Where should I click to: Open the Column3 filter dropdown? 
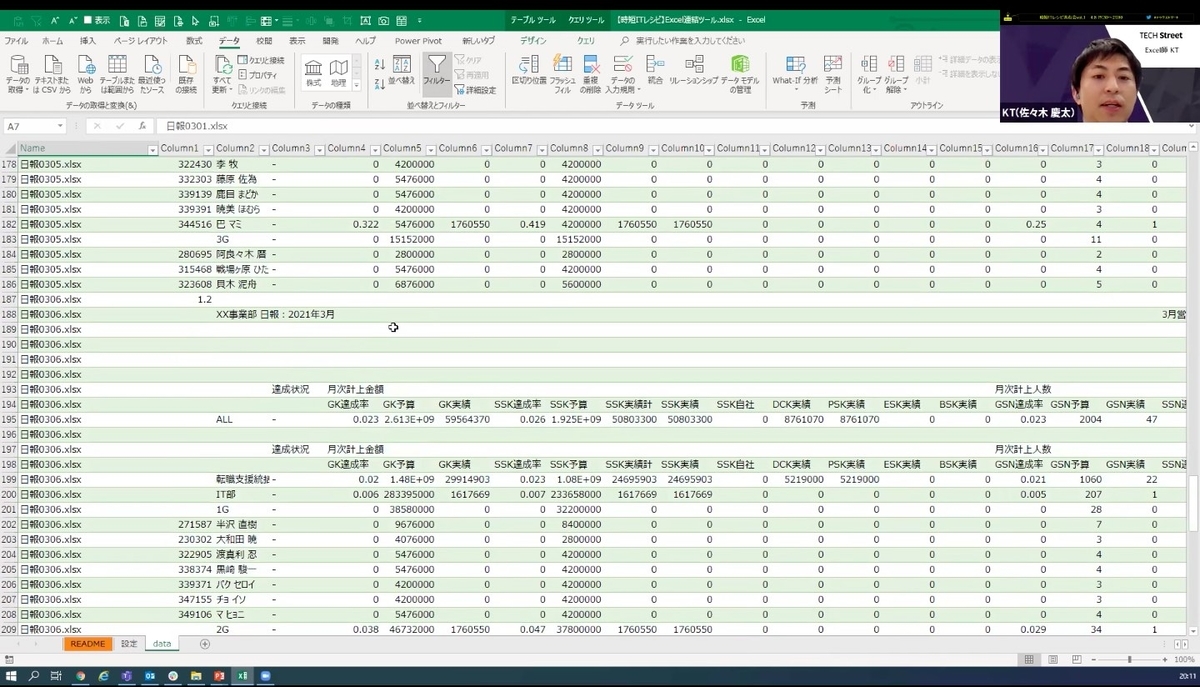pyautogui.click(x=320, y=149)
